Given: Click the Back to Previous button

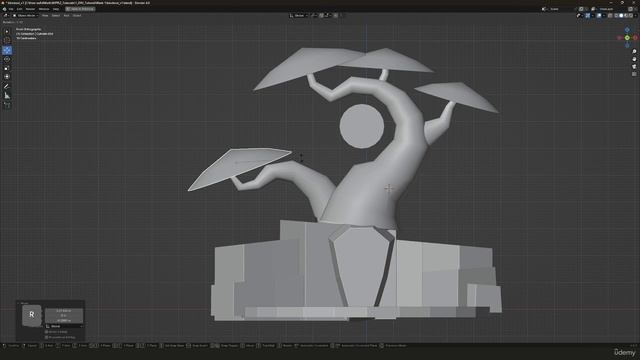Looking at the screenshot, I should (80, 9).
